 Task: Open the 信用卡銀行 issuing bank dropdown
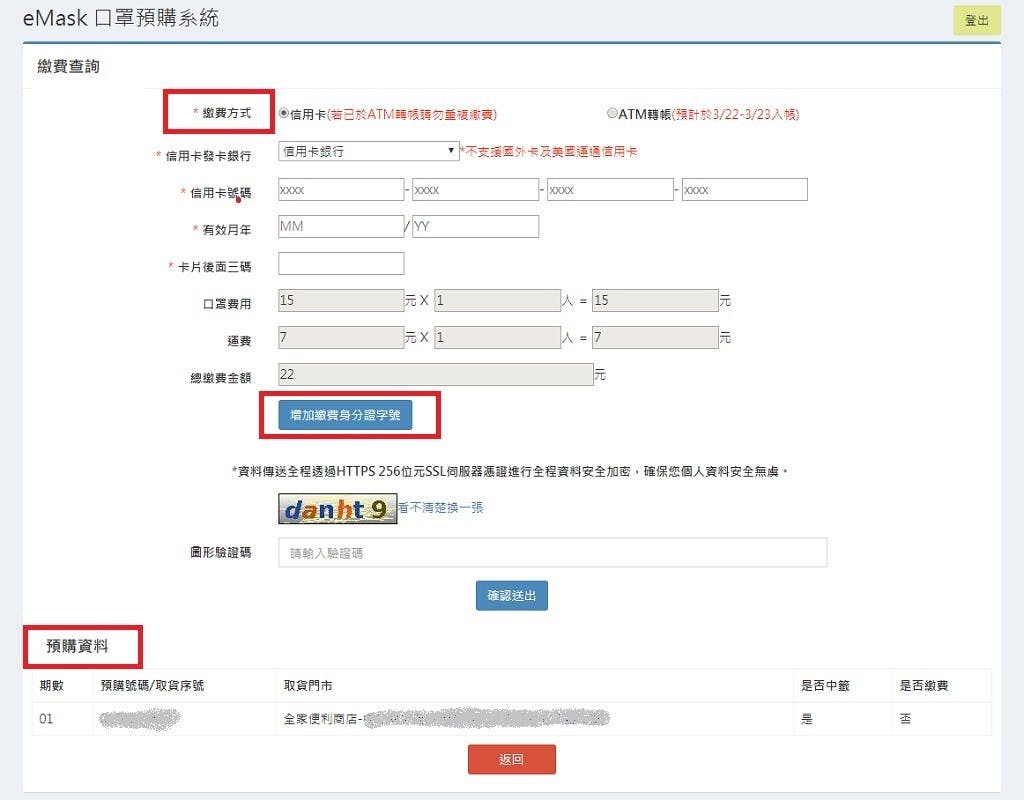(x=368, y=151)
